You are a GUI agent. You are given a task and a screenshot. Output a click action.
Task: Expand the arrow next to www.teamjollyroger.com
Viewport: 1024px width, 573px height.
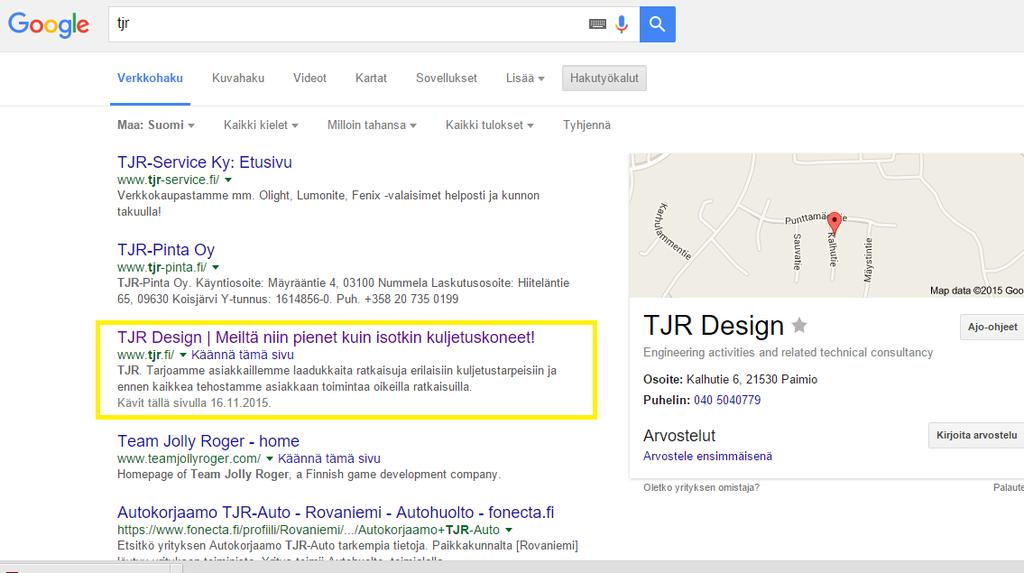[x=269, y=459]
